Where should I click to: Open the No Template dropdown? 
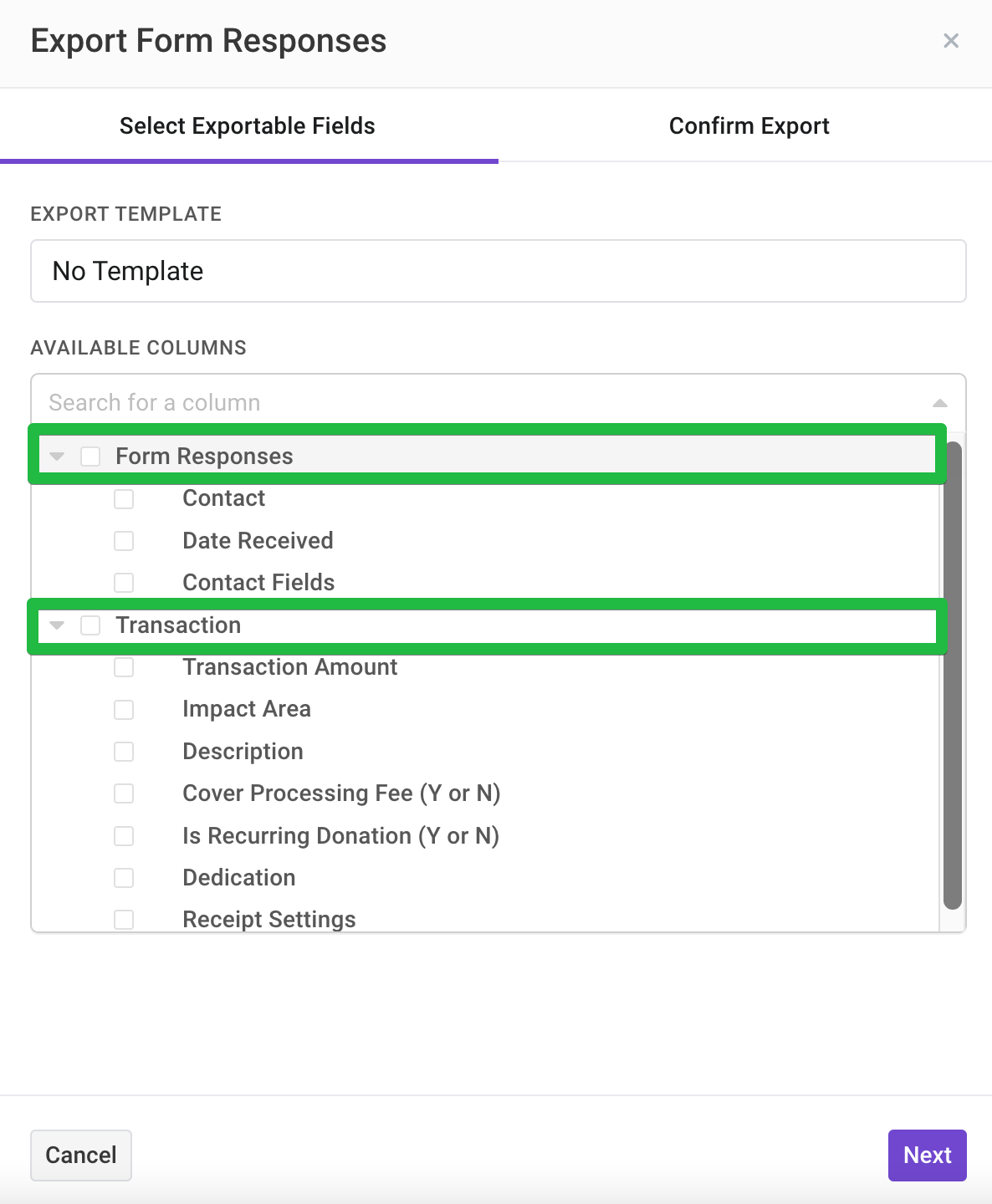coord(499,271)
